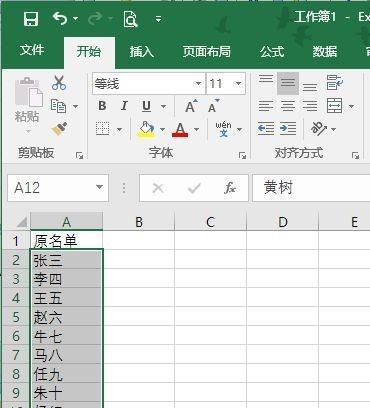The width and height of the screenshot is (370, 408).
Task: Decrease the font size
Action: [213, 106]
